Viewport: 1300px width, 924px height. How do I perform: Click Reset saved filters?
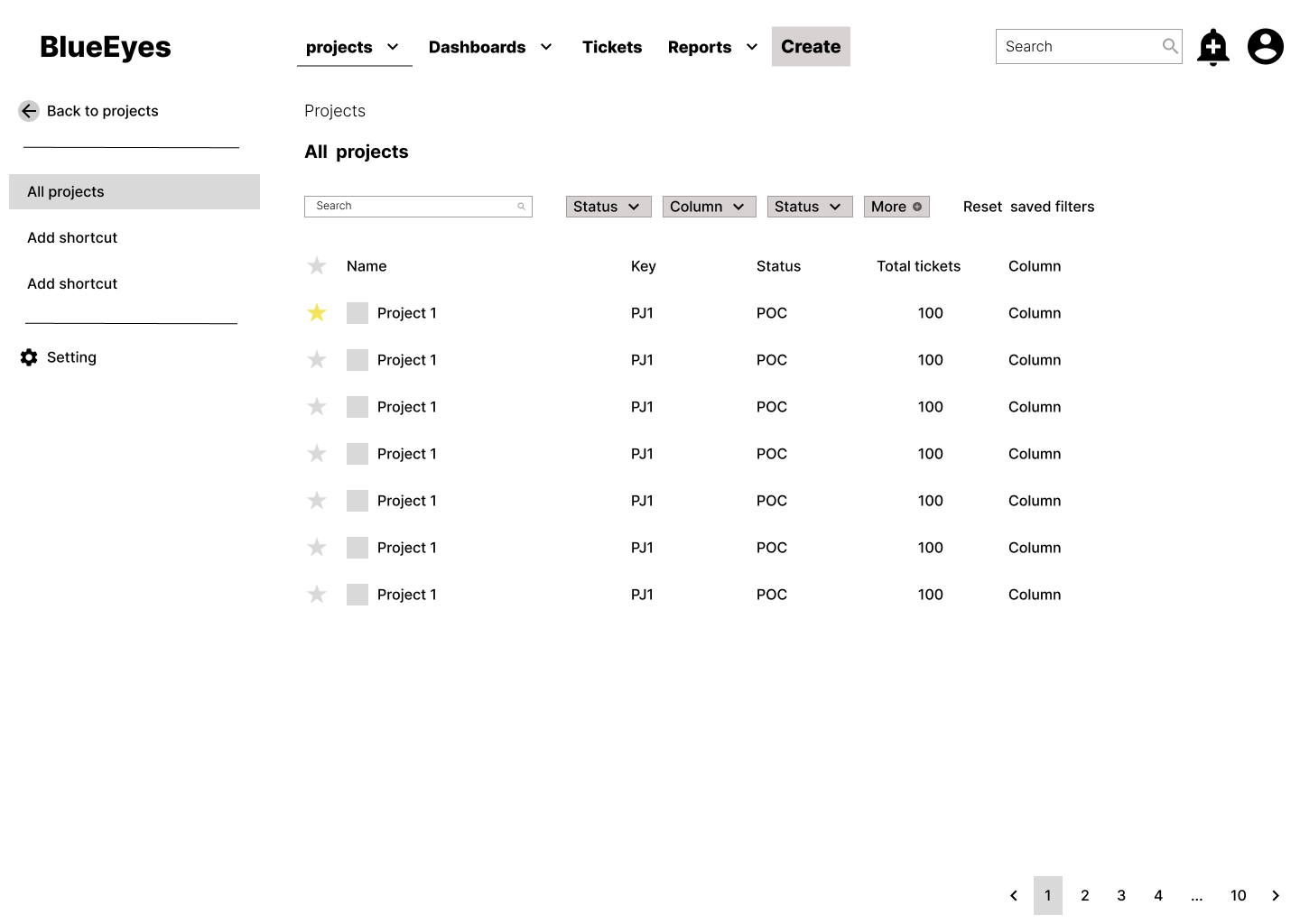point(1028,207)
